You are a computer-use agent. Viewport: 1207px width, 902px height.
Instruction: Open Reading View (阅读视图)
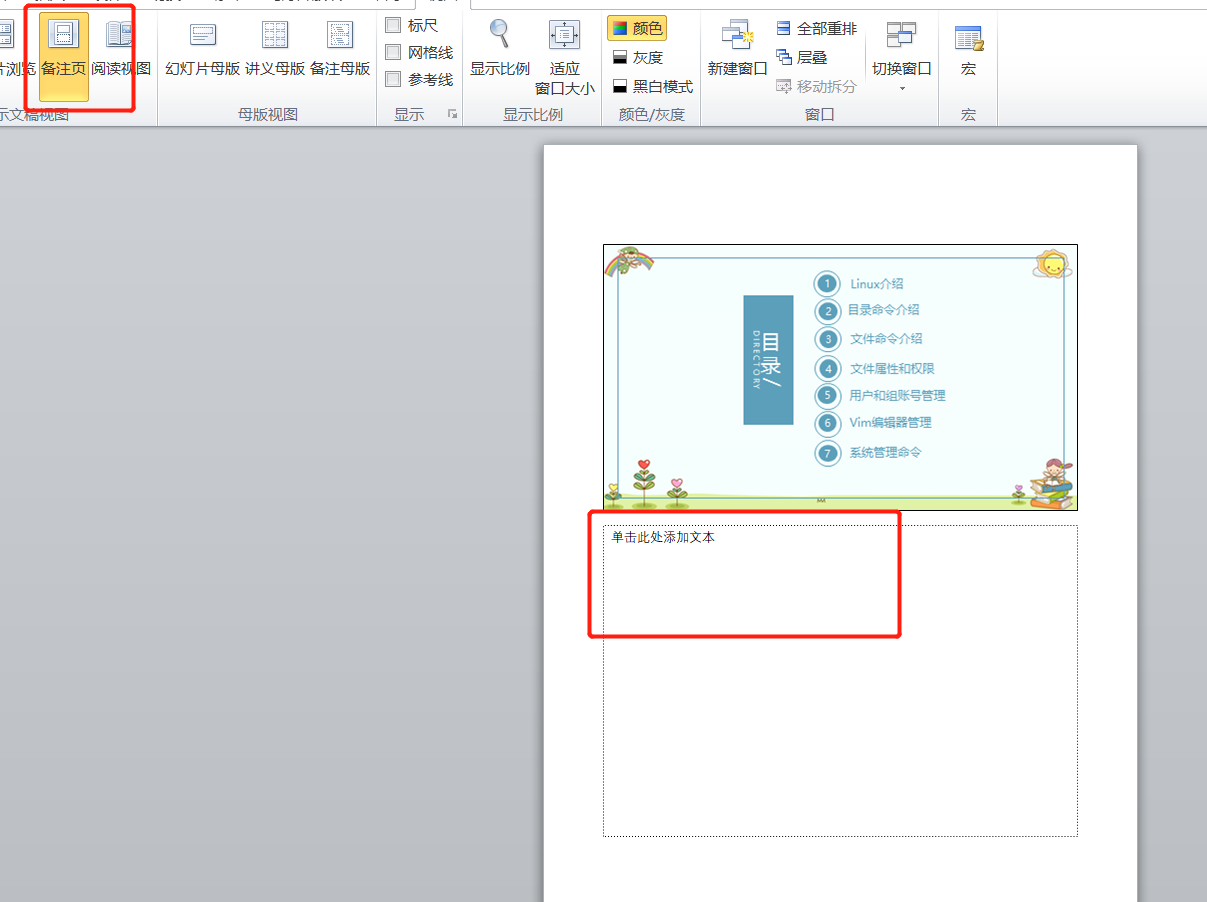click(120, 52)
